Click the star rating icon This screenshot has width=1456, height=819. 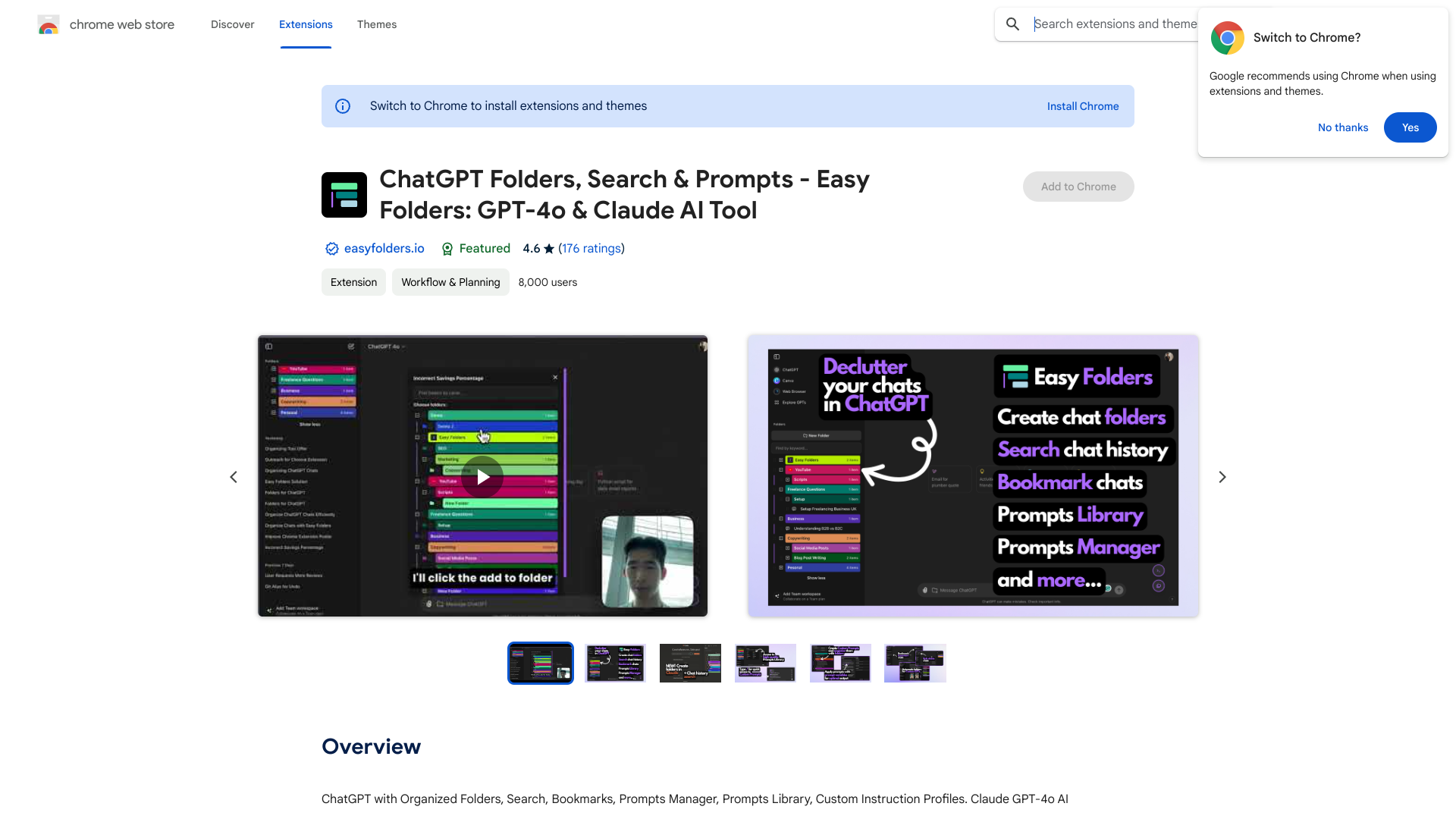pos(548,248)
